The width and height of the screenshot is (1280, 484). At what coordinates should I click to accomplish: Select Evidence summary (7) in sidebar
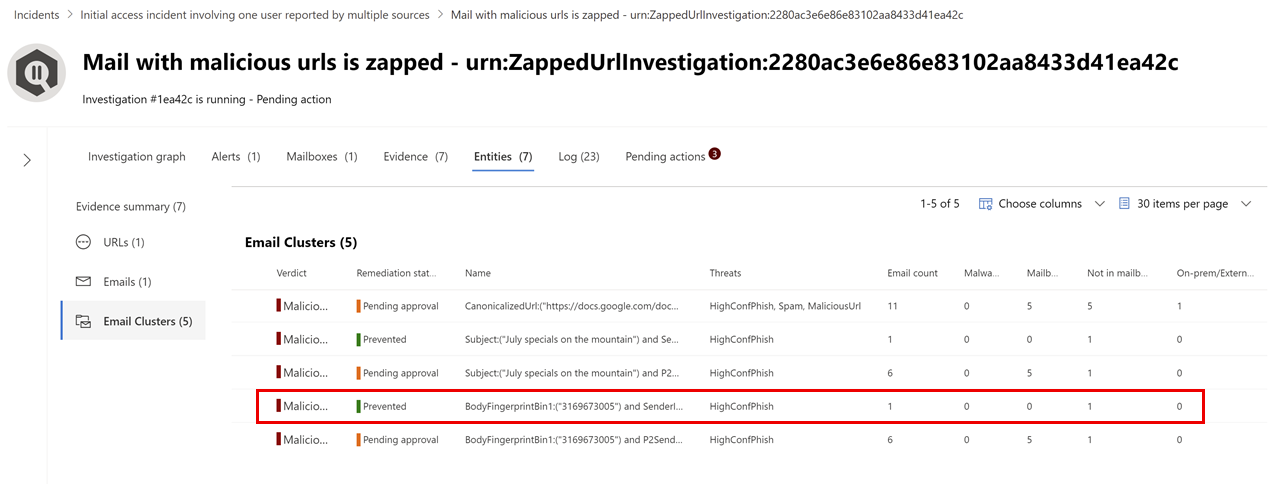[131, 207]
